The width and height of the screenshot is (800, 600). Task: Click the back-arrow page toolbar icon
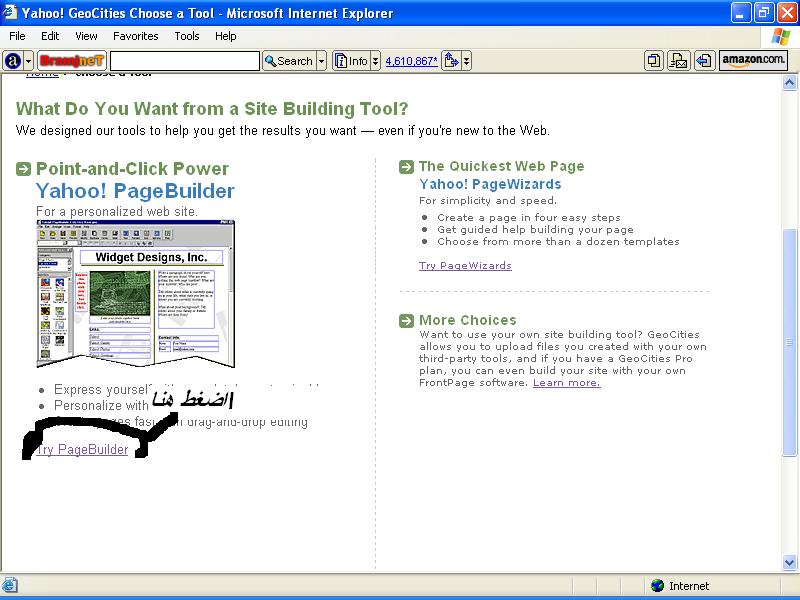coord(705,61)
